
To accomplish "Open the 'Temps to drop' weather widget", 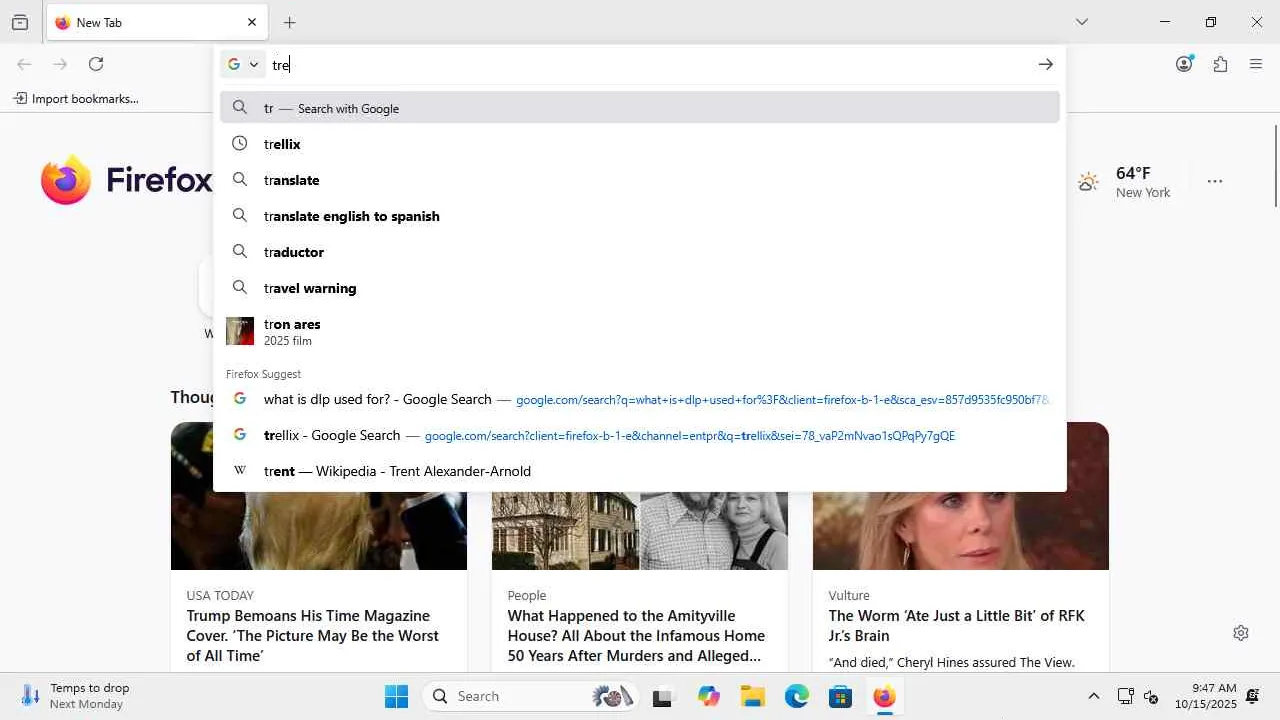I will coord(76,696).
